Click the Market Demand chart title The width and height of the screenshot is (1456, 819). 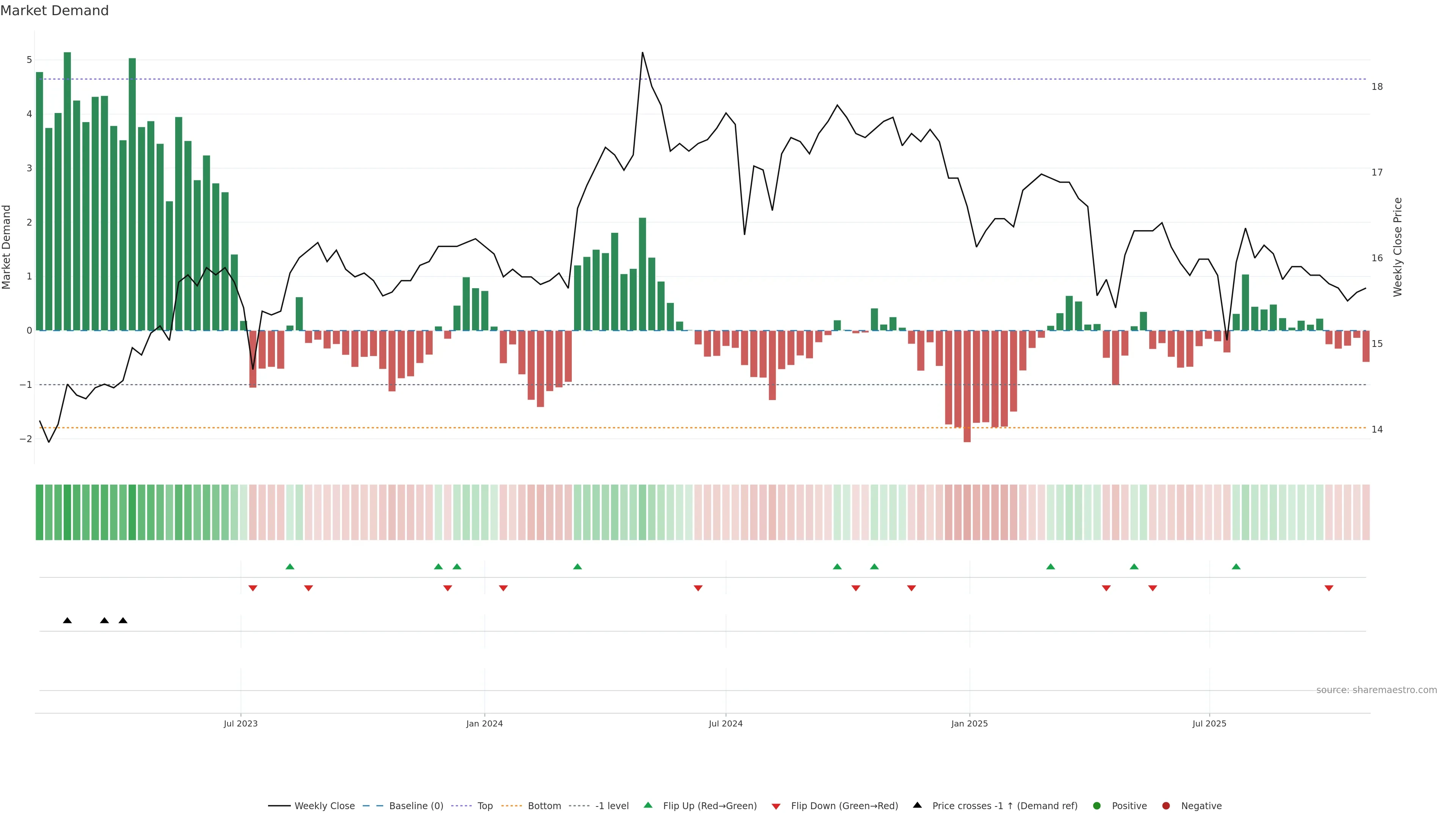(x=54, y=11)
